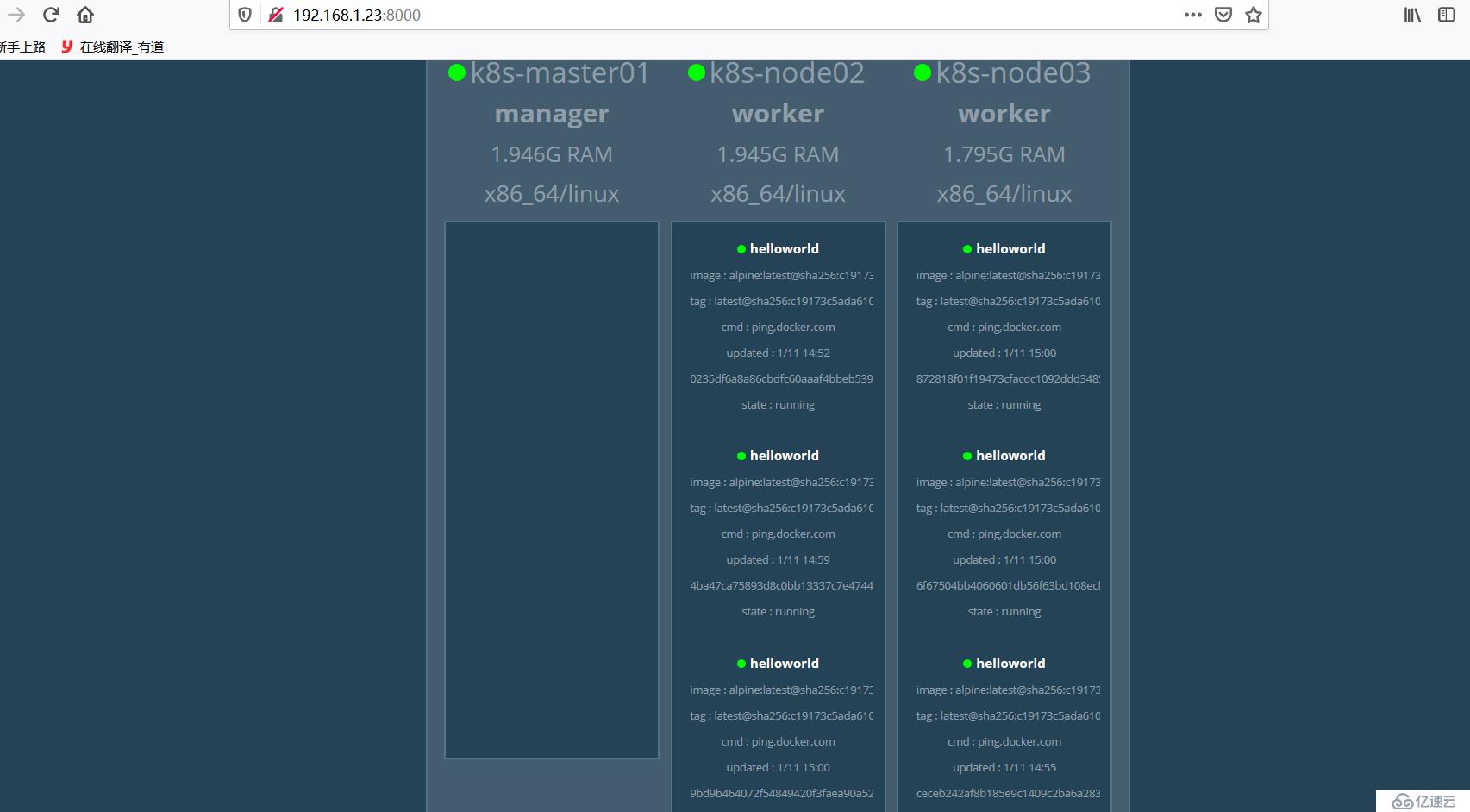Click helloworld task updated 1/11 14:55 title
Image resolution: width=1470 pixels, height=812 pixels.
point(1010,663)
